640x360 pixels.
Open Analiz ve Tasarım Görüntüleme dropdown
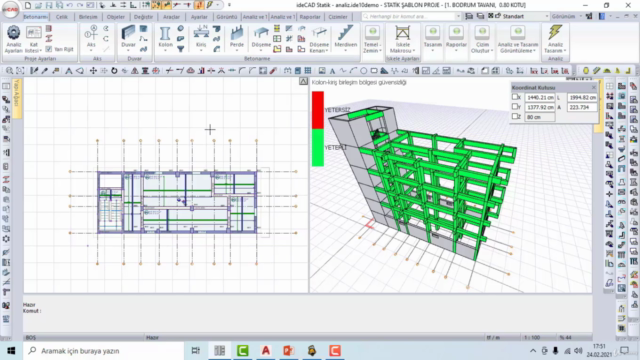[518, 39]
